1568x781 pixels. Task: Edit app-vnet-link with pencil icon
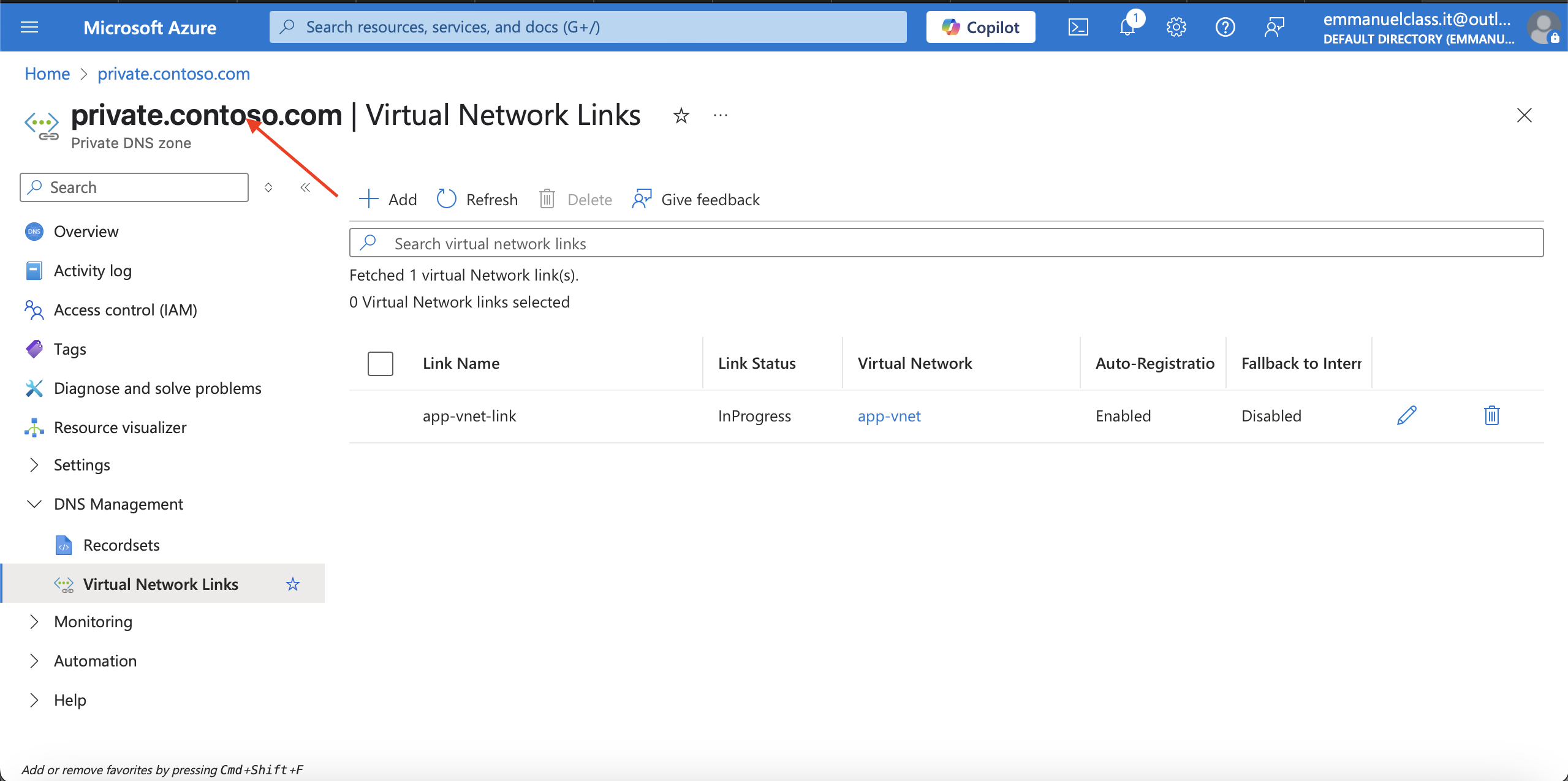1407,415
